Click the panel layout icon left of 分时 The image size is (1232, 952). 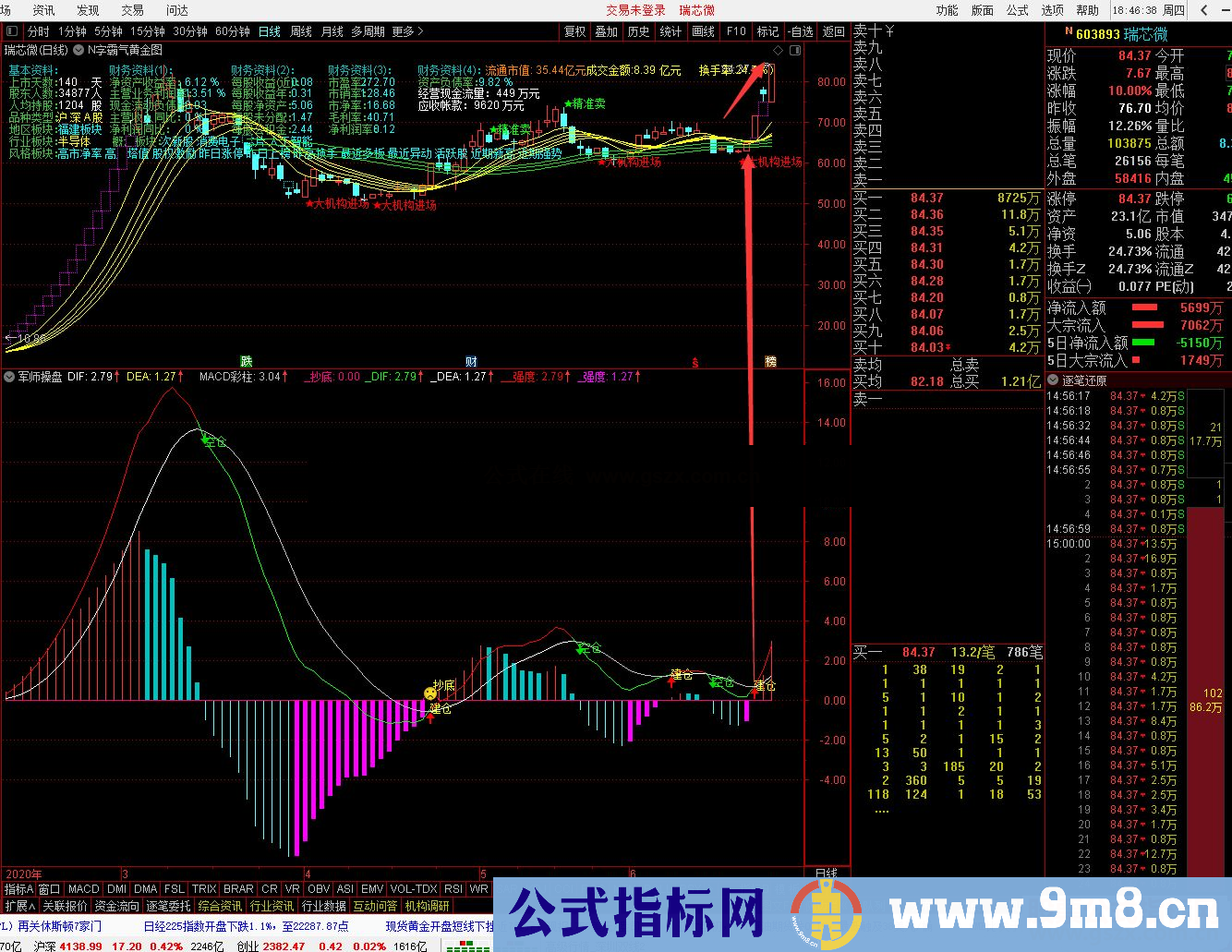(13, 31)
